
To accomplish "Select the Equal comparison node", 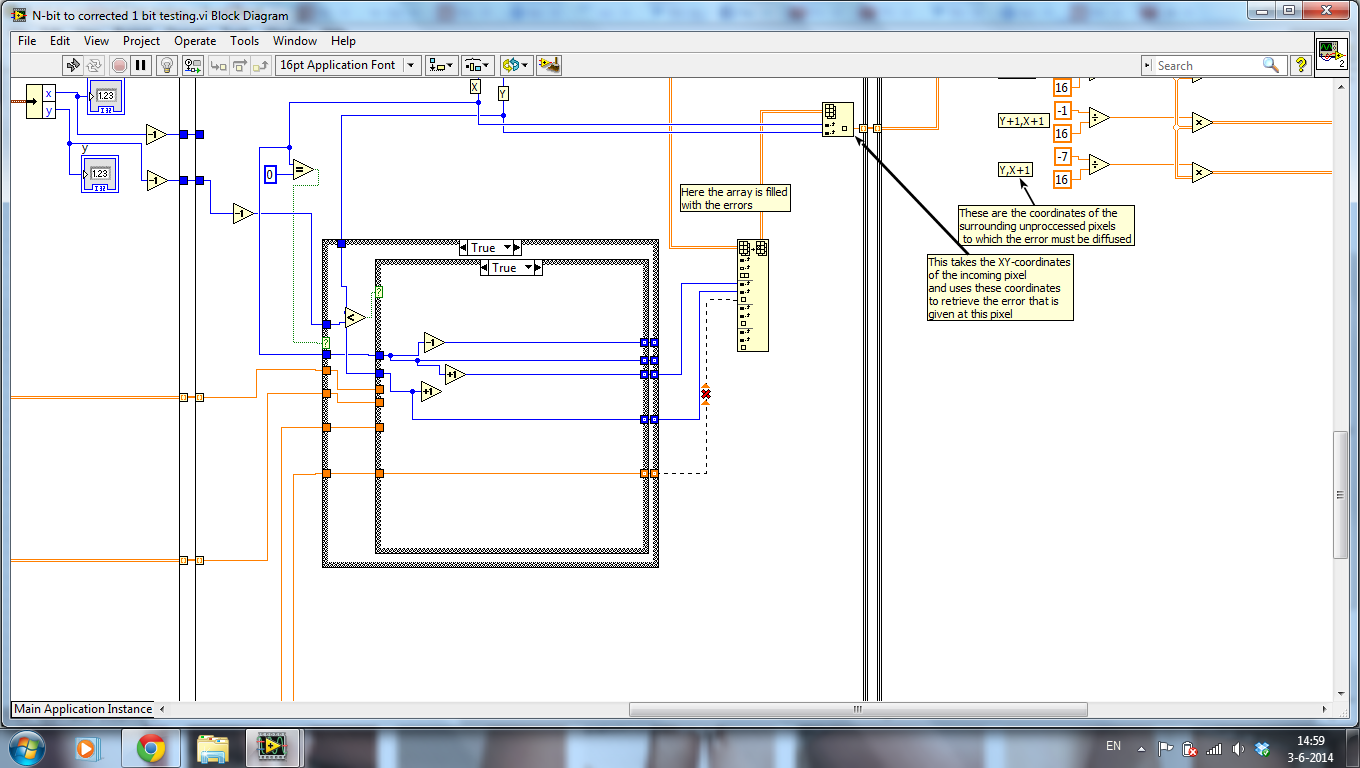I will (302, 170).
